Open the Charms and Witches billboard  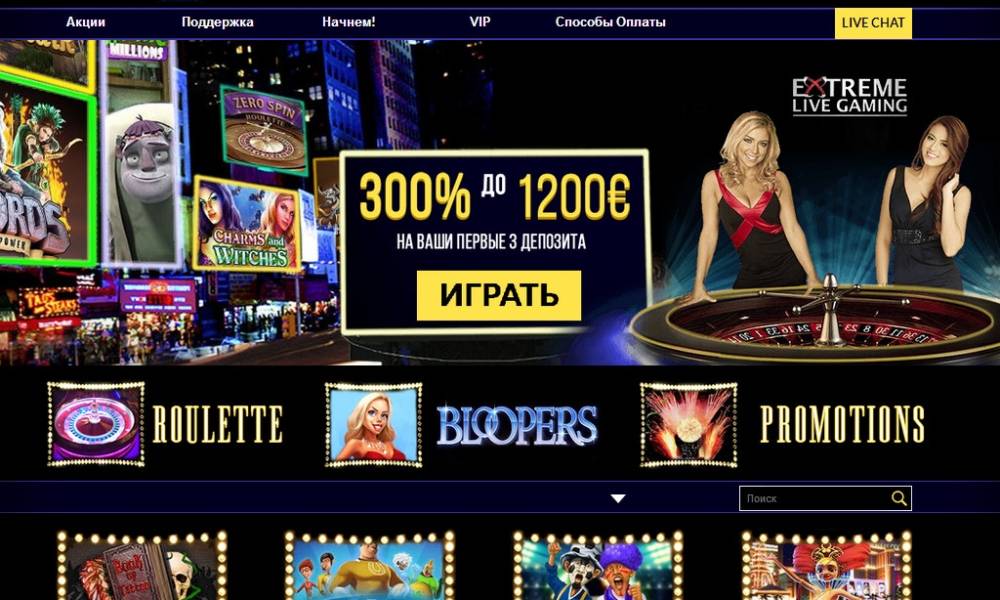[x=247, y=224]
